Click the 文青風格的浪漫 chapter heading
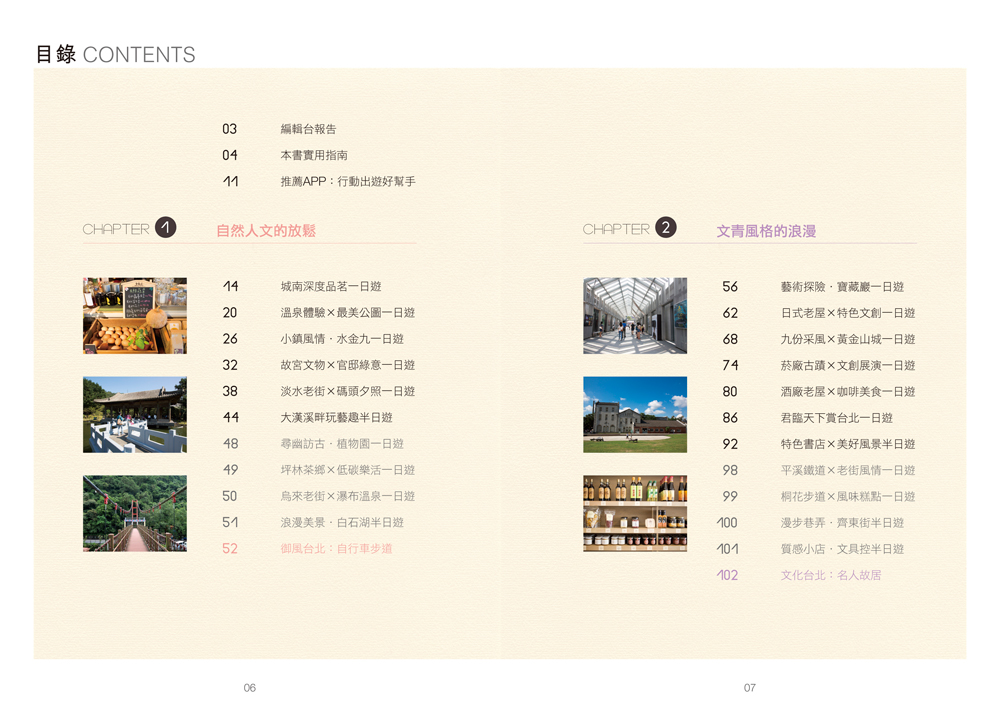The image size is (1000, 709). [x=766, y=231]
